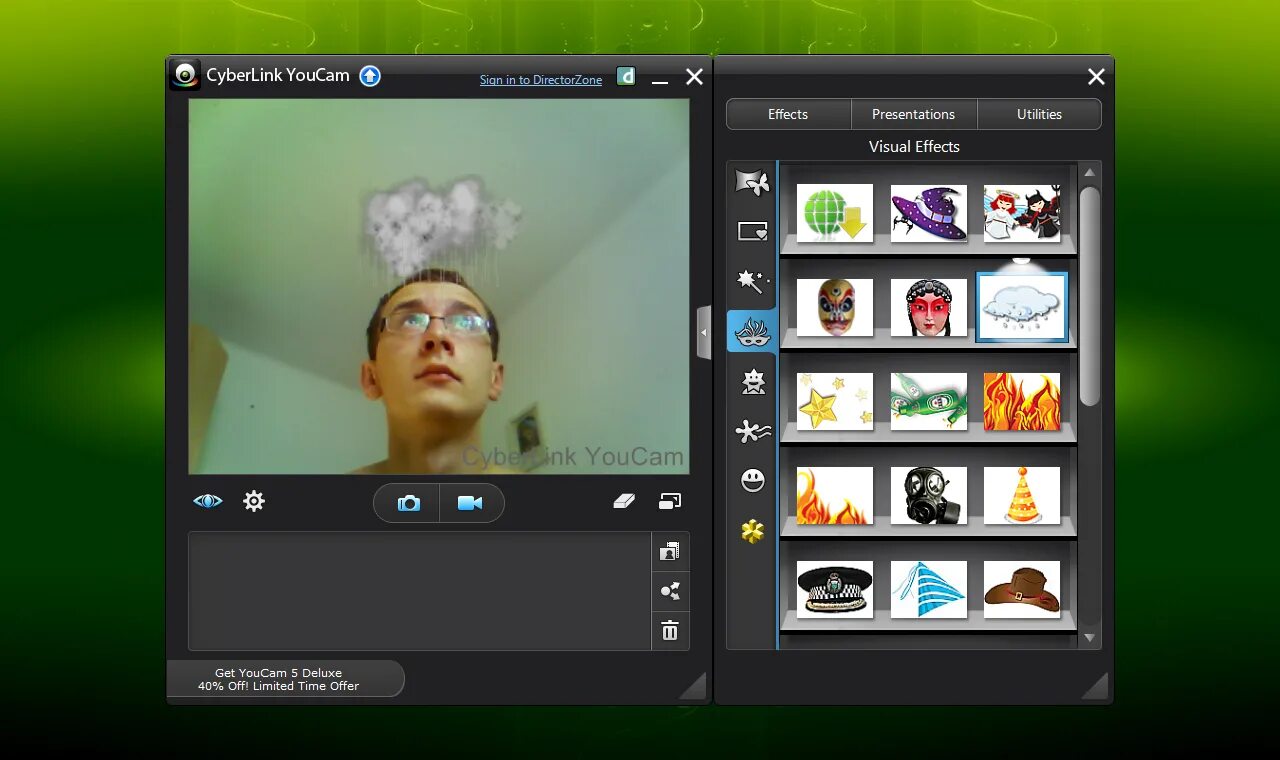This screenshot has height=760, width=1280.
Task: Apply the purple witch hat effect
Action: [x=929, y=213]
